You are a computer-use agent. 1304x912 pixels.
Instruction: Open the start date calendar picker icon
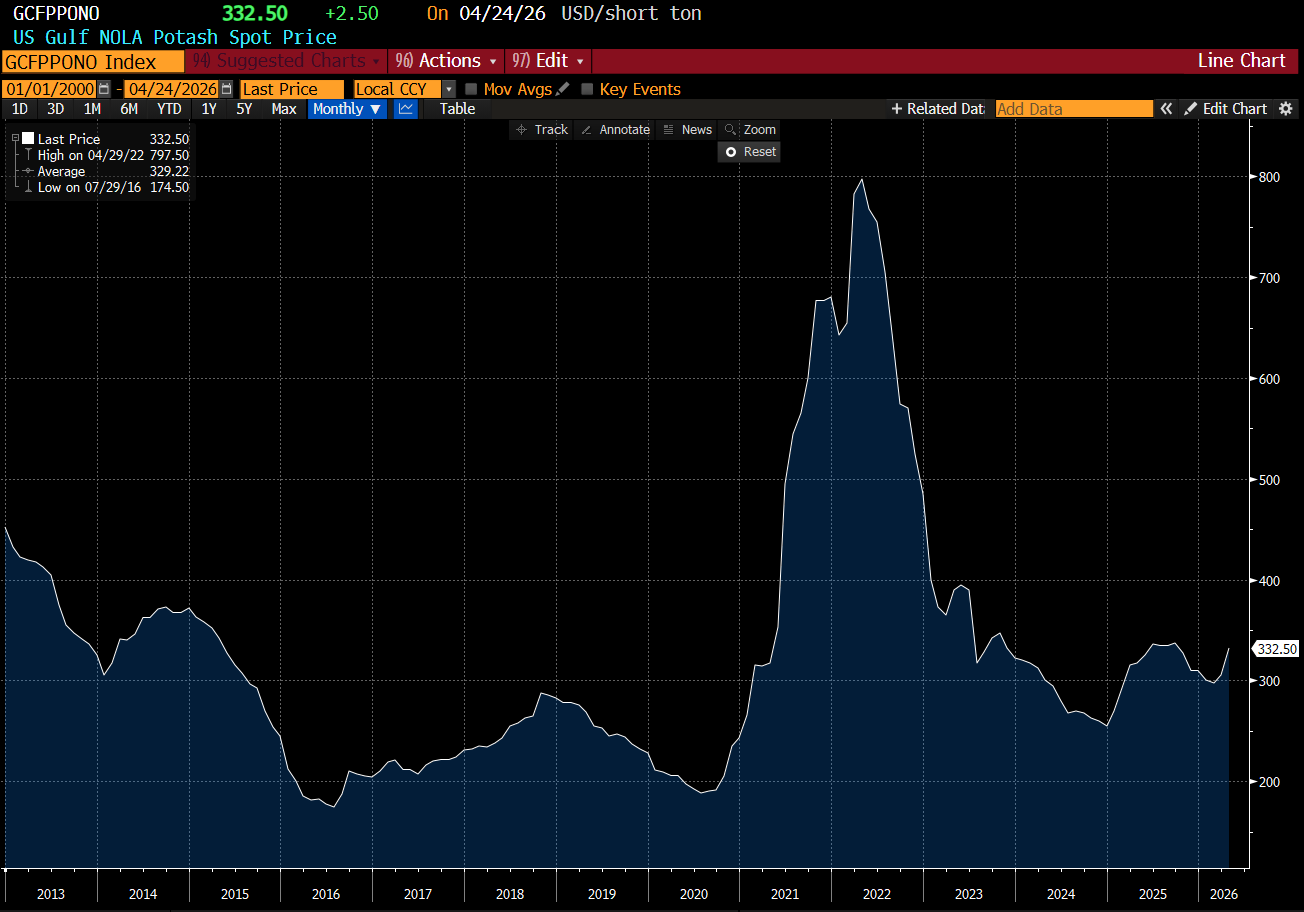tap(103, 89)
